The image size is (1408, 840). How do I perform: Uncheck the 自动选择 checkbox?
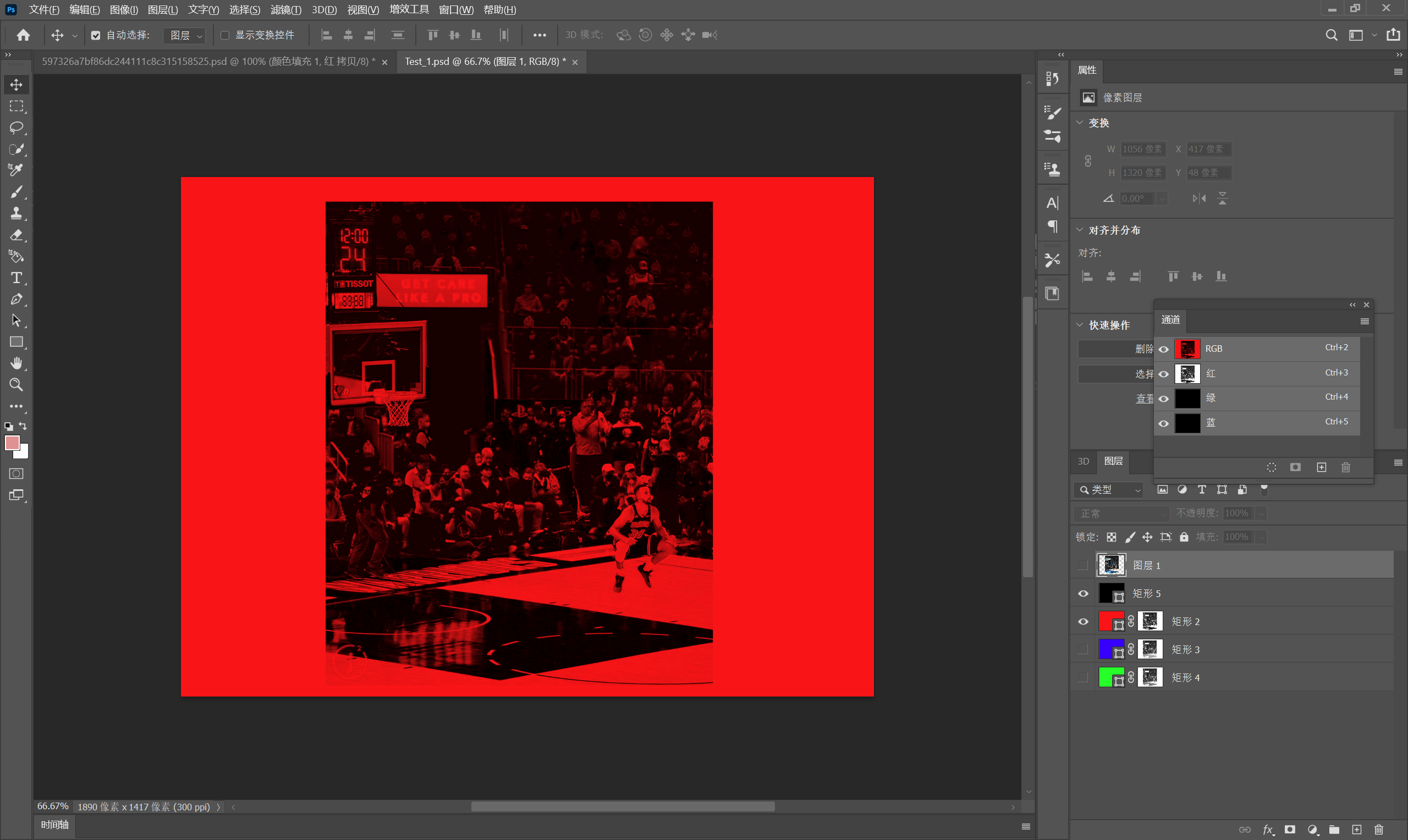[x=96, y=35]
